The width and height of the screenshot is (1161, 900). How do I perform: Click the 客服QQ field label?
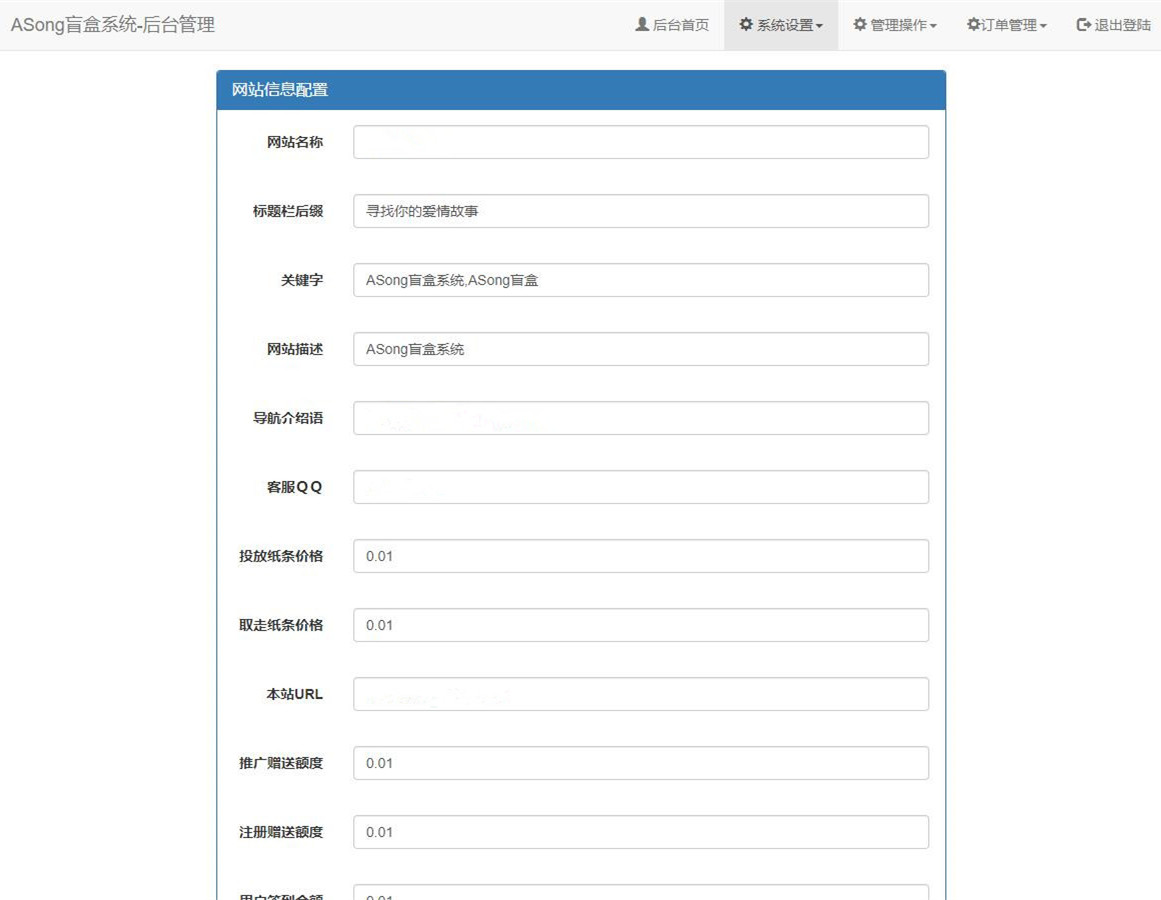click(x=295, y=487)
